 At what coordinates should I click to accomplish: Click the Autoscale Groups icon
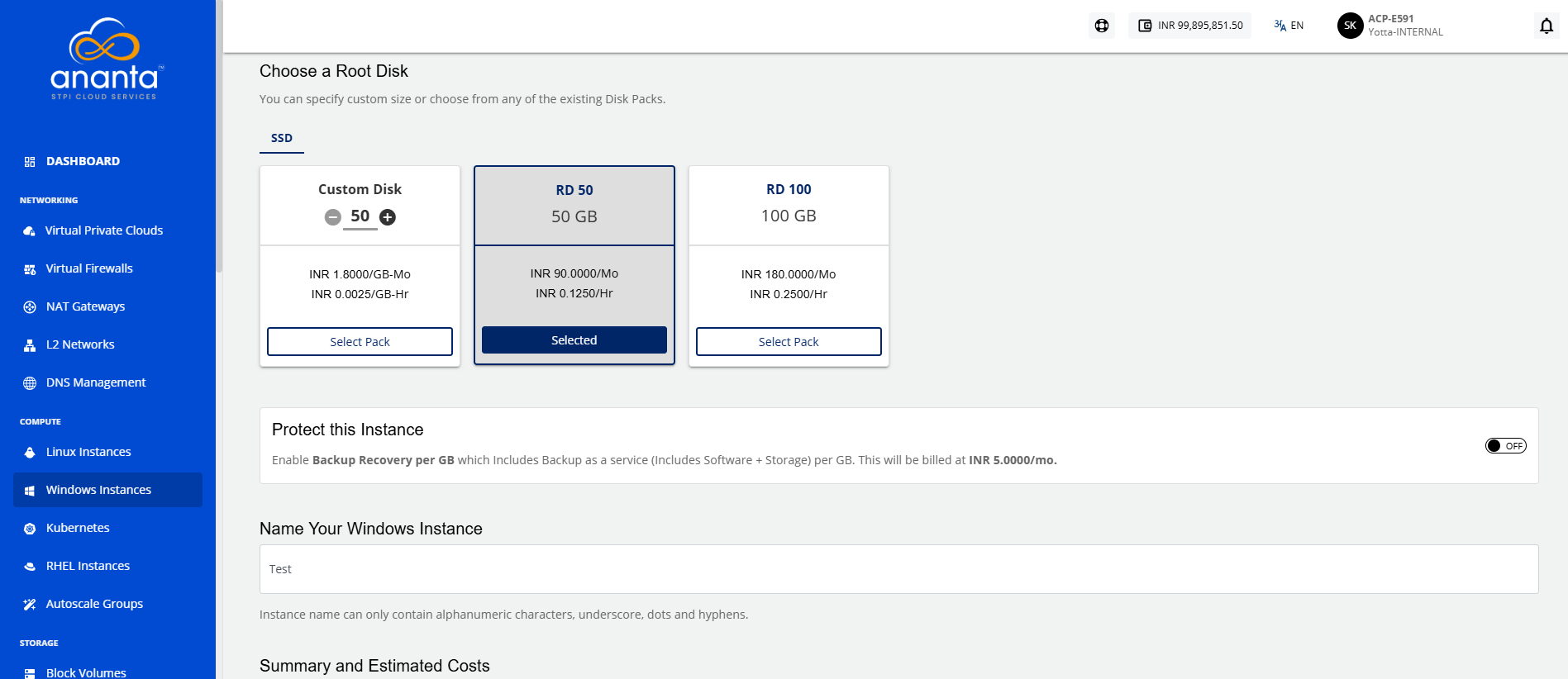[30, 605]
